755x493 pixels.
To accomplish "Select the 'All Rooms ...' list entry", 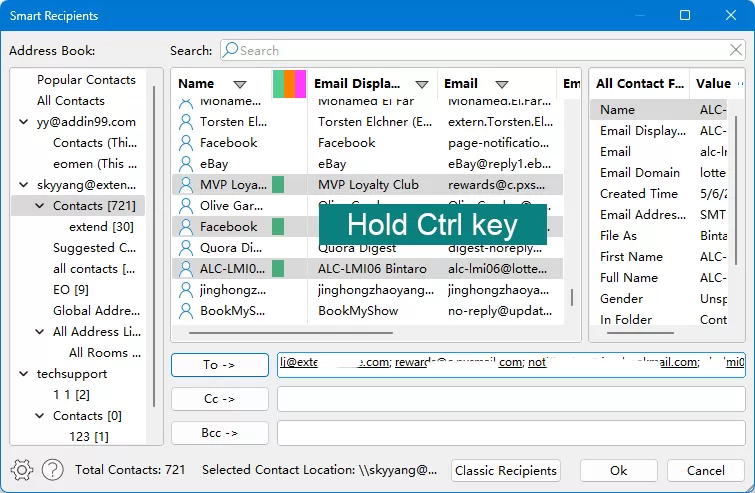I will 105,353.
